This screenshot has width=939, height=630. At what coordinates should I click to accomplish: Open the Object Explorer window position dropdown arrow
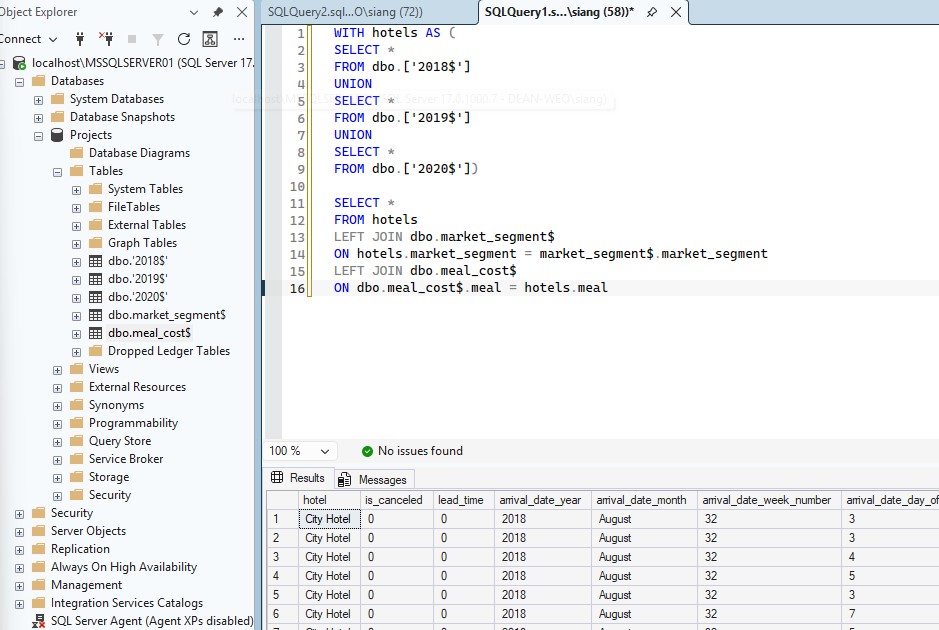[x=193, y=12]
